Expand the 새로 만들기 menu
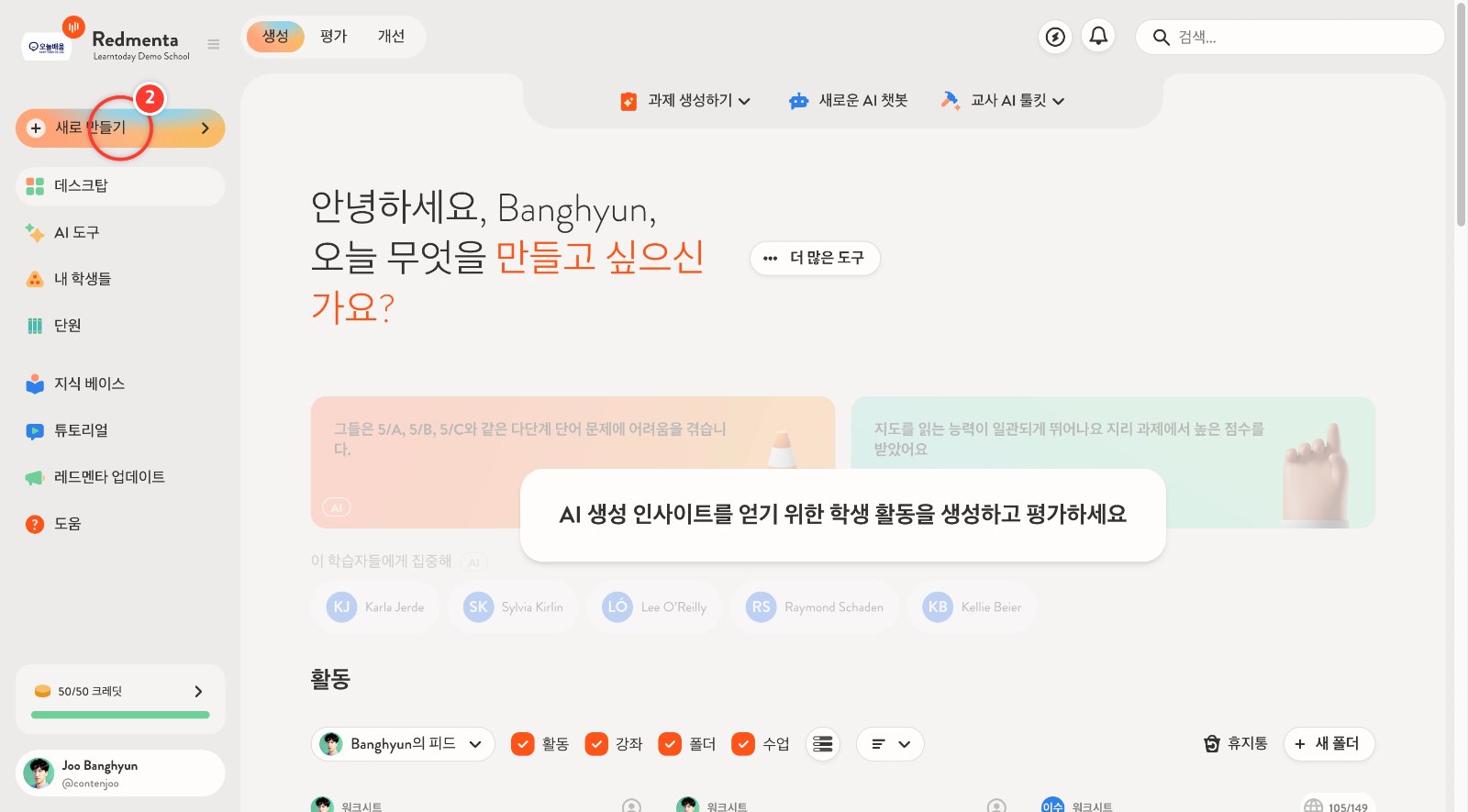1468x812 pixels. (120, 128)
